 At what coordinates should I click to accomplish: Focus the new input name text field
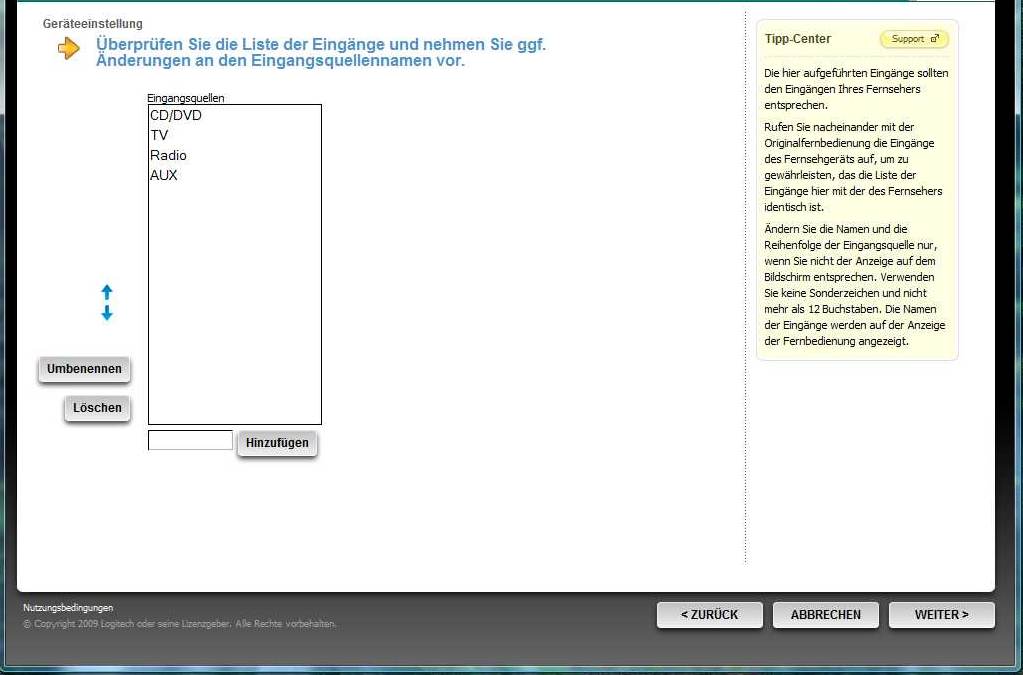(190, 440)
